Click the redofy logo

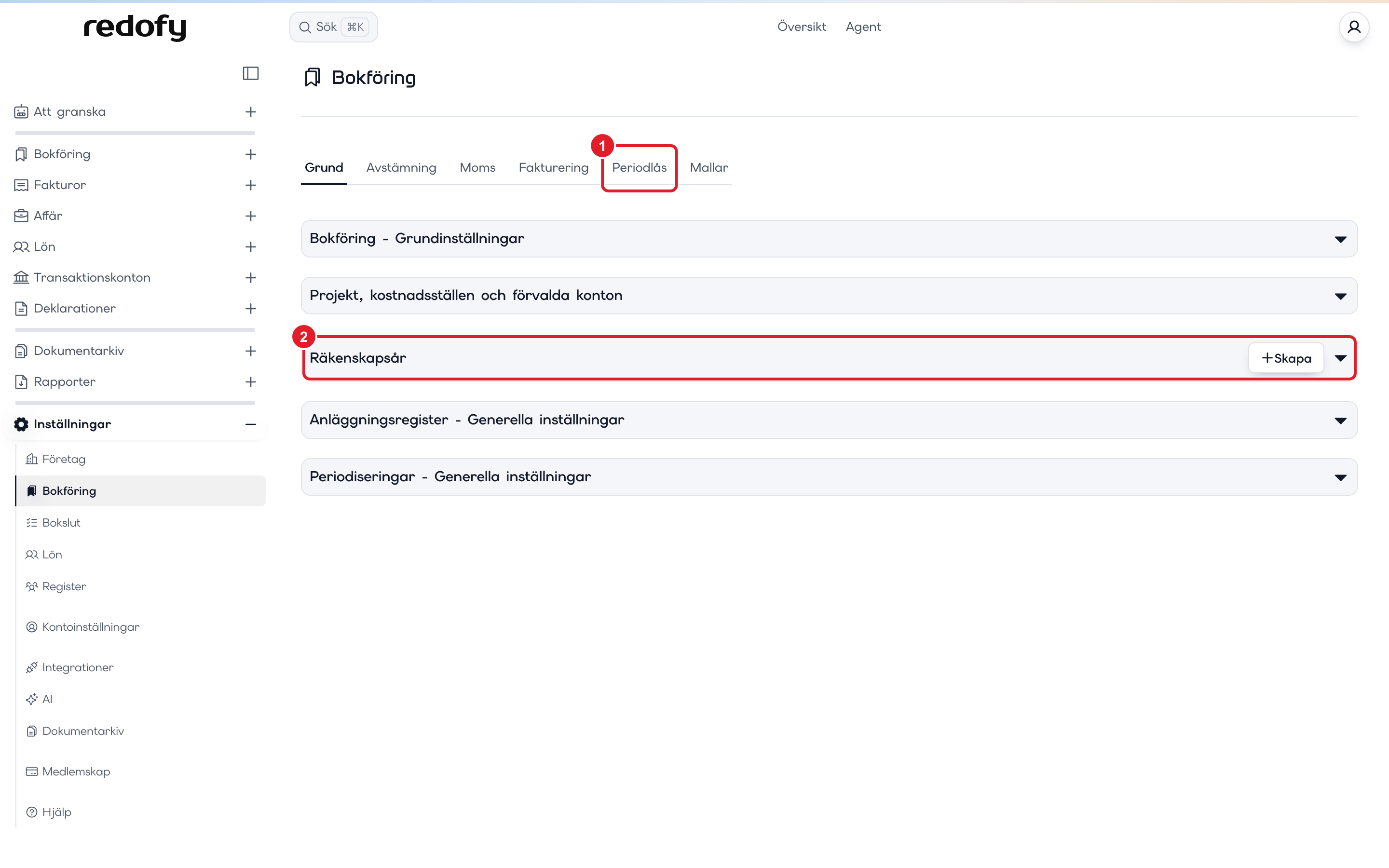point(135,27)
